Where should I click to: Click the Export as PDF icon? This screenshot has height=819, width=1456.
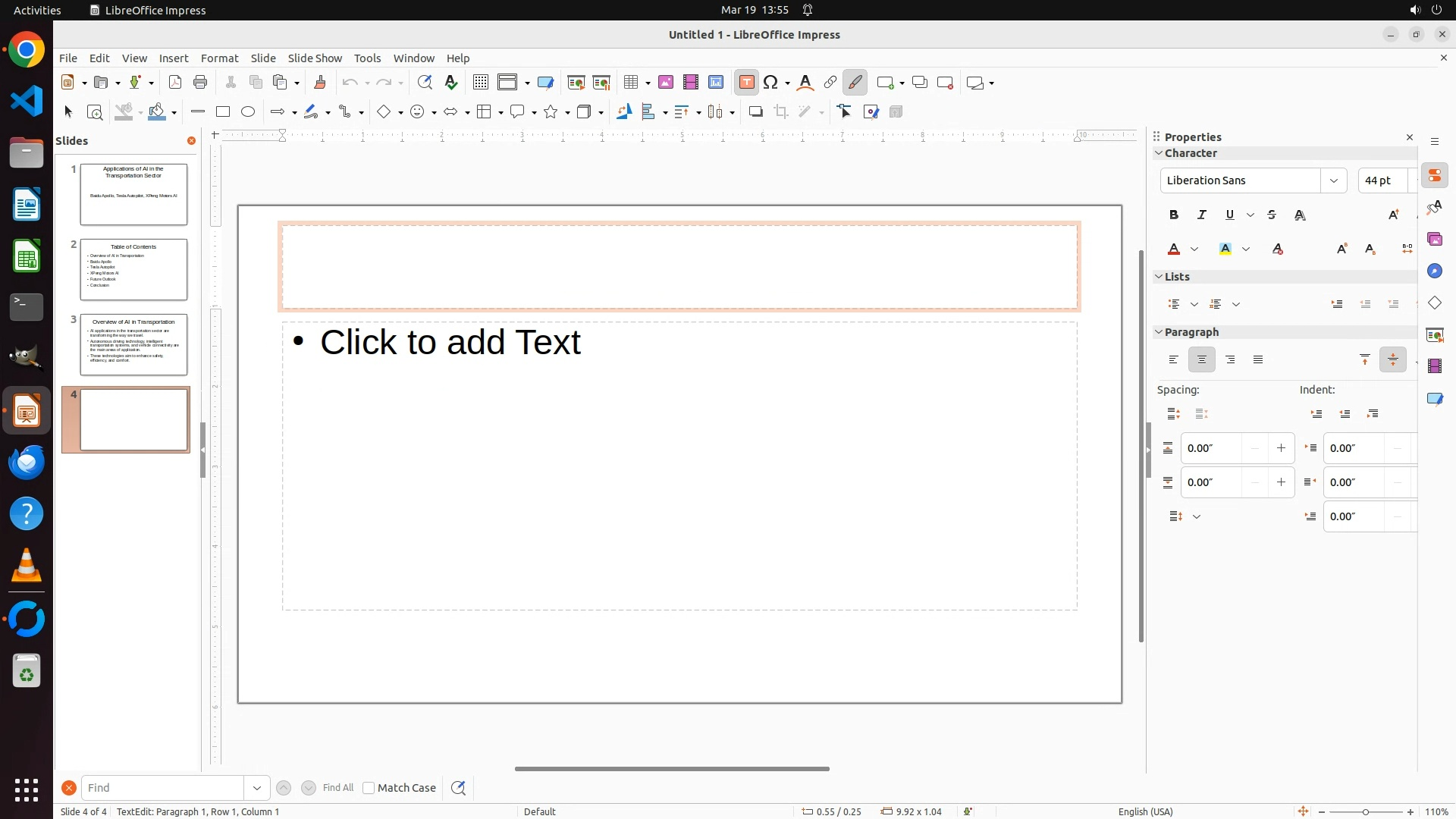[x=175, y=82]
